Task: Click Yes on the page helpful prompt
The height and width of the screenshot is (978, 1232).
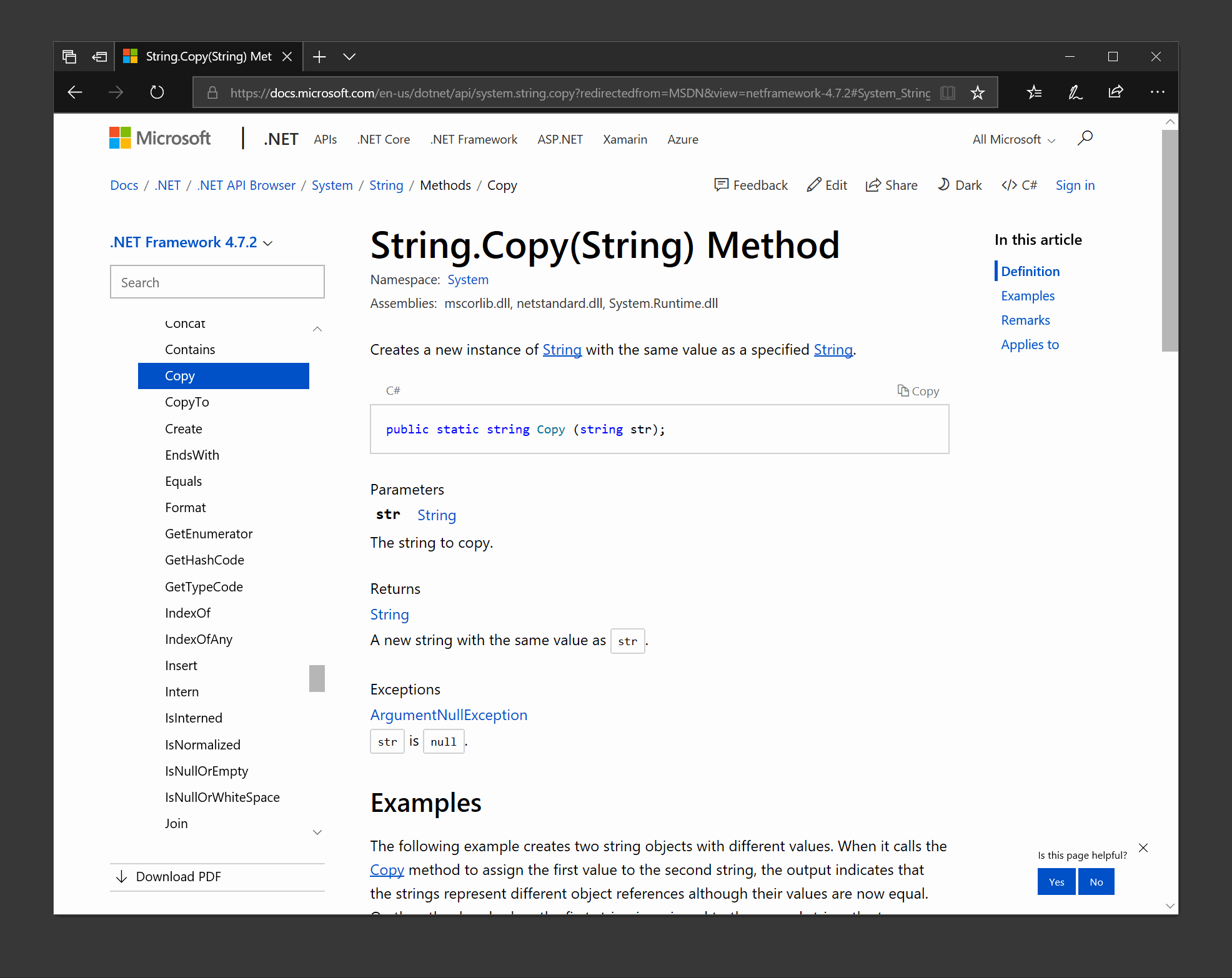Action: (x=1056, y=881)
